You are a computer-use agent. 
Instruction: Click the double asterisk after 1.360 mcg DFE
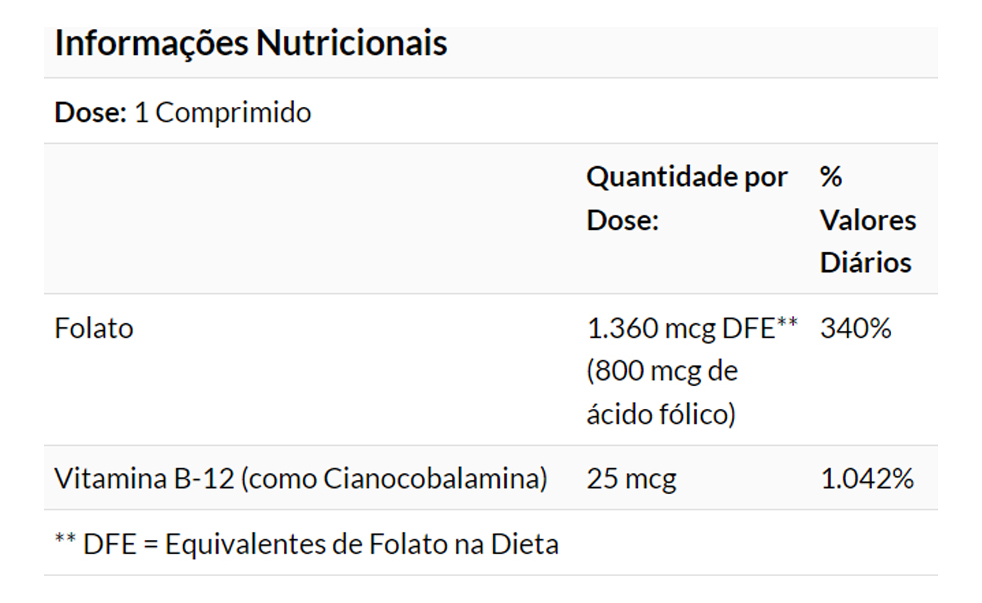tap(786, 324)
